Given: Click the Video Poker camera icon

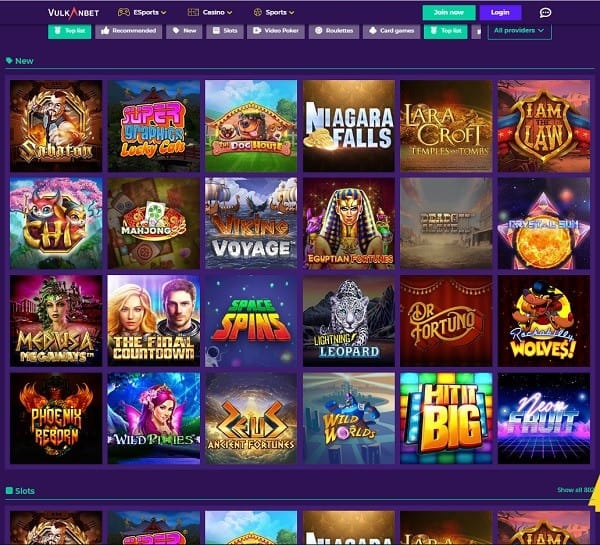Looking at the screenshot, I should click(257, 31).
